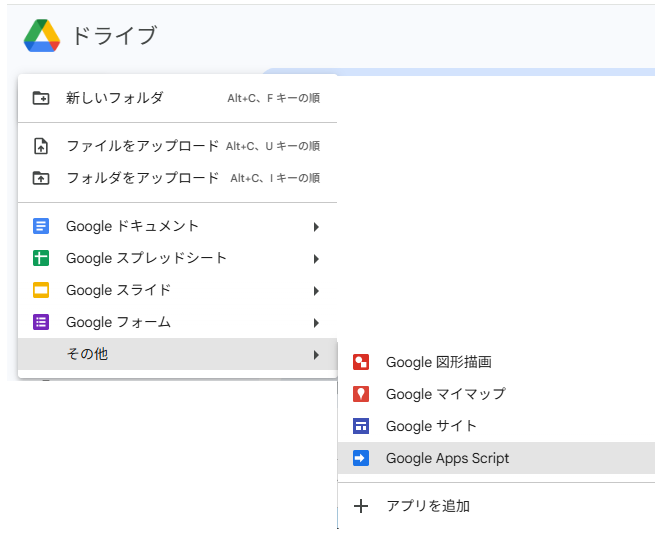
Task: Expand the Google ドキュメント submenu arrow
Action: [316, 227]
